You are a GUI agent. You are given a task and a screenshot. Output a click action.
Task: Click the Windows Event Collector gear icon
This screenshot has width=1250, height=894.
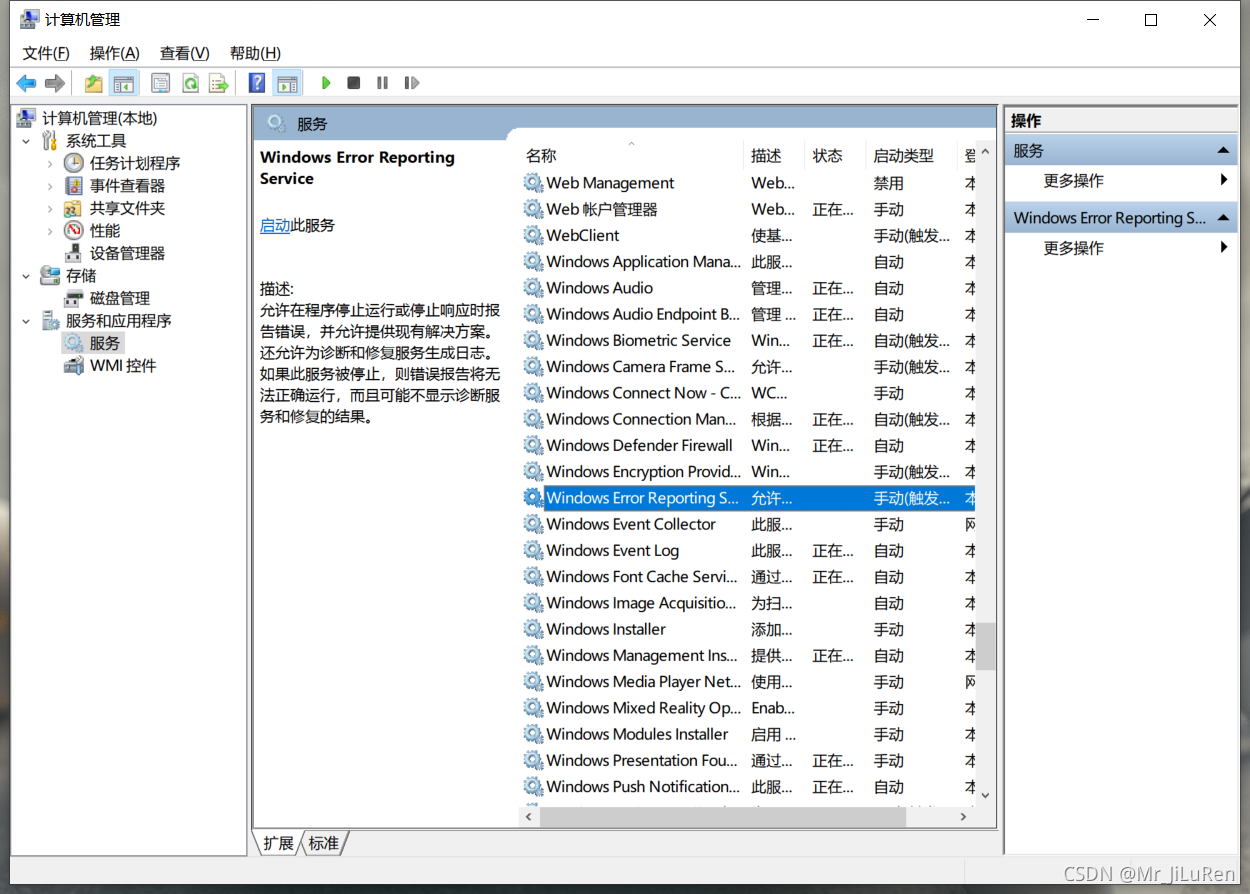[533, 525]
